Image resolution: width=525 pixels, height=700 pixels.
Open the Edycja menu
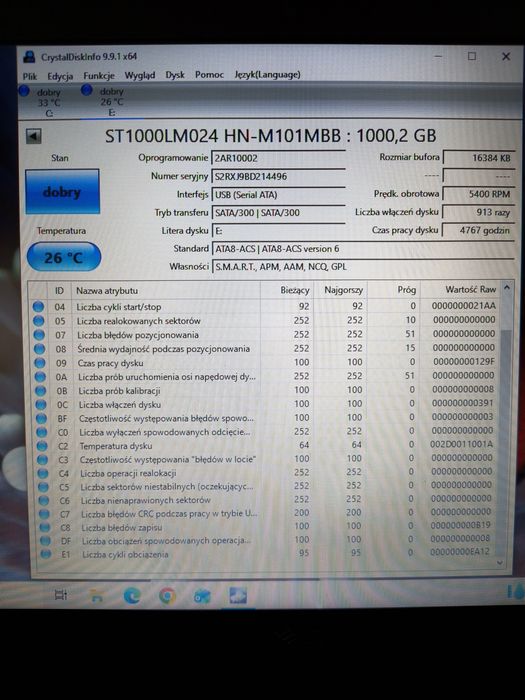coord(60,76)
